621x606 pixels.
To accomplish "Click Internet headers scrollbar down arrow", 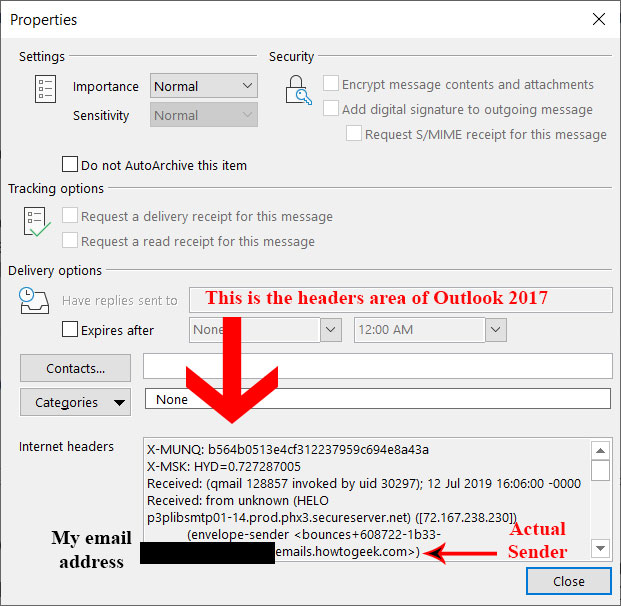I will (x=600, y=548).
